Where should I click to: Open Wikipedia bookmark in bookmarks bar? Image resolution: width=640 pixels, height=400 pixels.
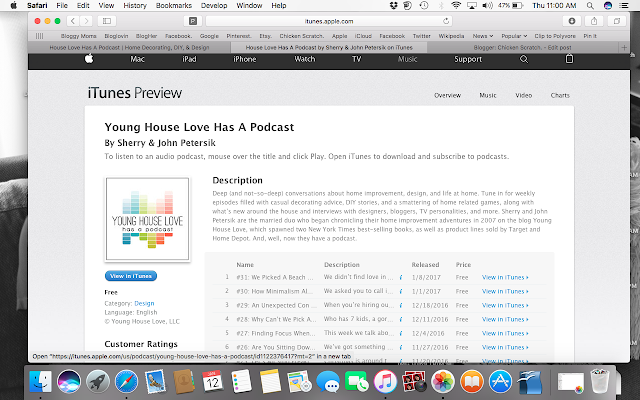(451, 36)
